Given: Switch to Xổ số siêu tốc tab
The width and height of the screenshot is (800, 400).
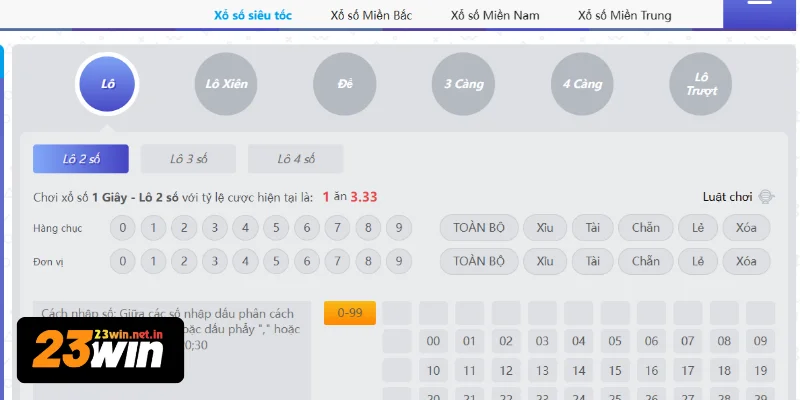Looking at the screenshot, I should (253, 15).
